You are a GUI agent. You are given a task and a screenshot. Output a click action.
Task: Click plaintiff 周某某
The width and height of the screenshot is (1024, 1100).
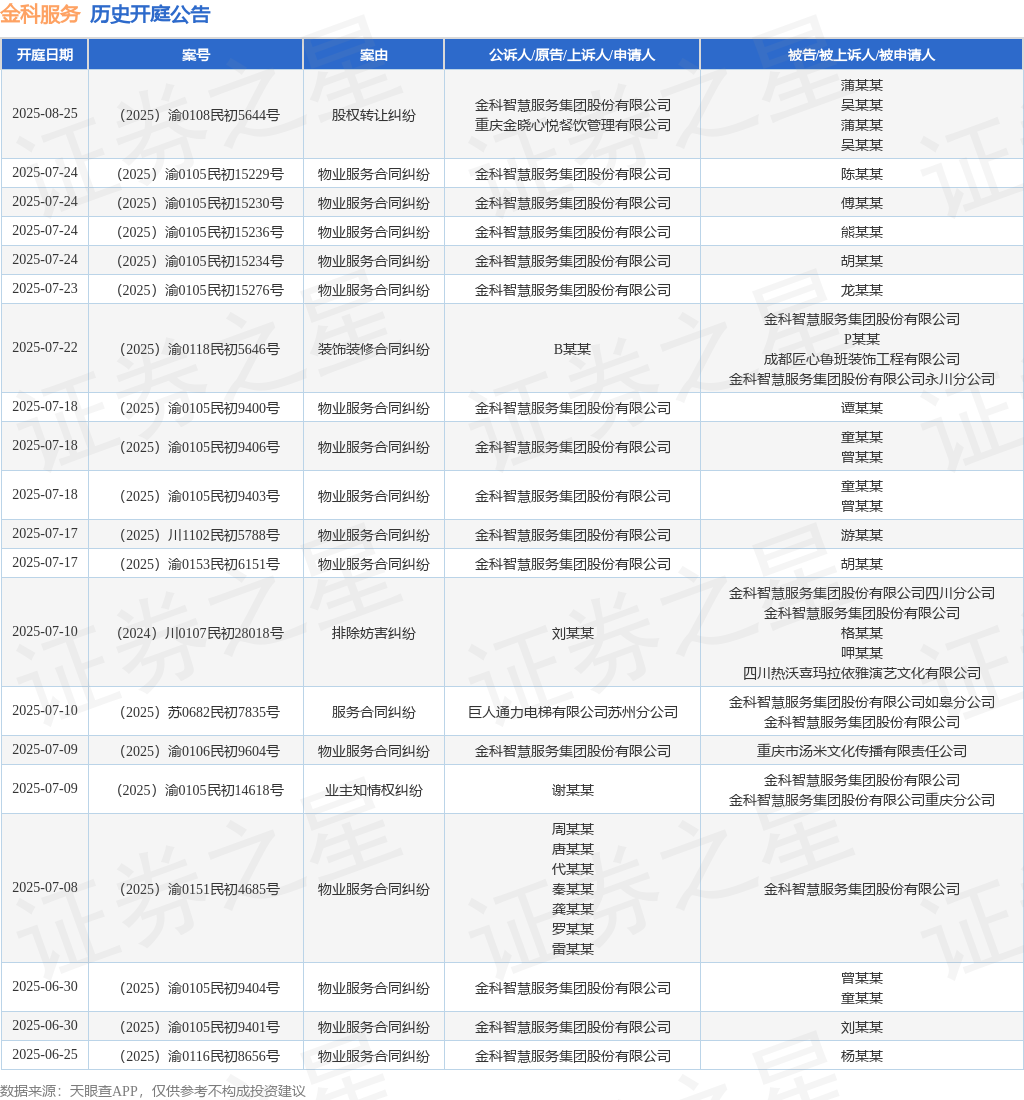(572, 829)
